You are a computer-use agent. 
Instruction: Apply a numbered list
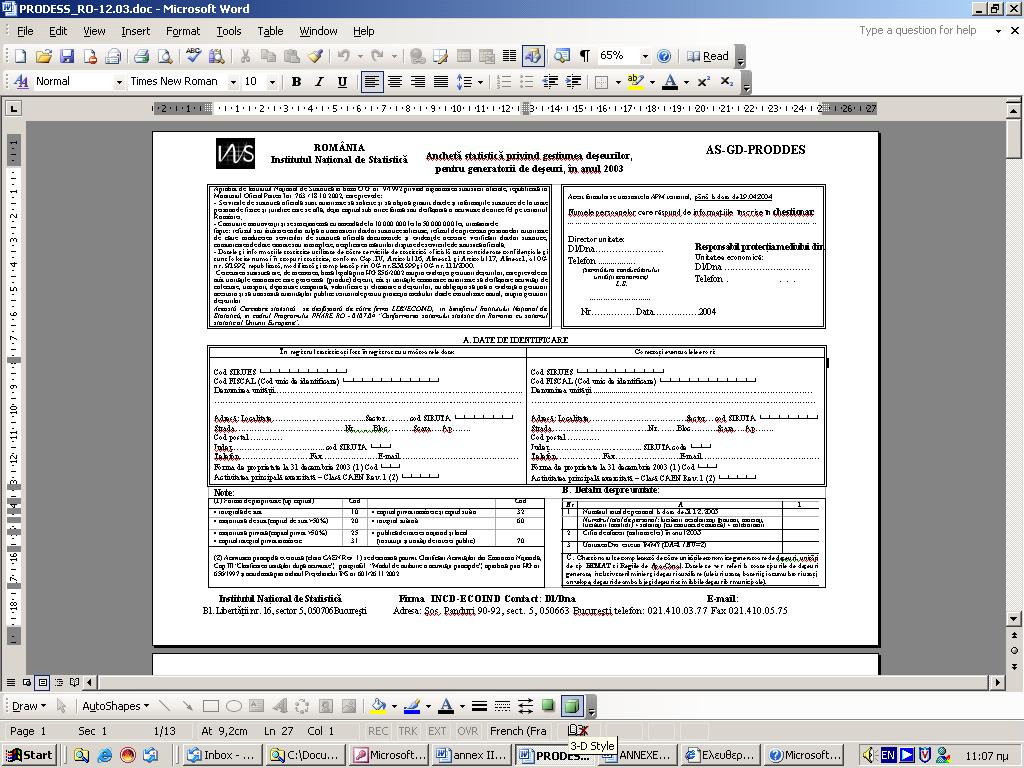[x=504, y=82]
